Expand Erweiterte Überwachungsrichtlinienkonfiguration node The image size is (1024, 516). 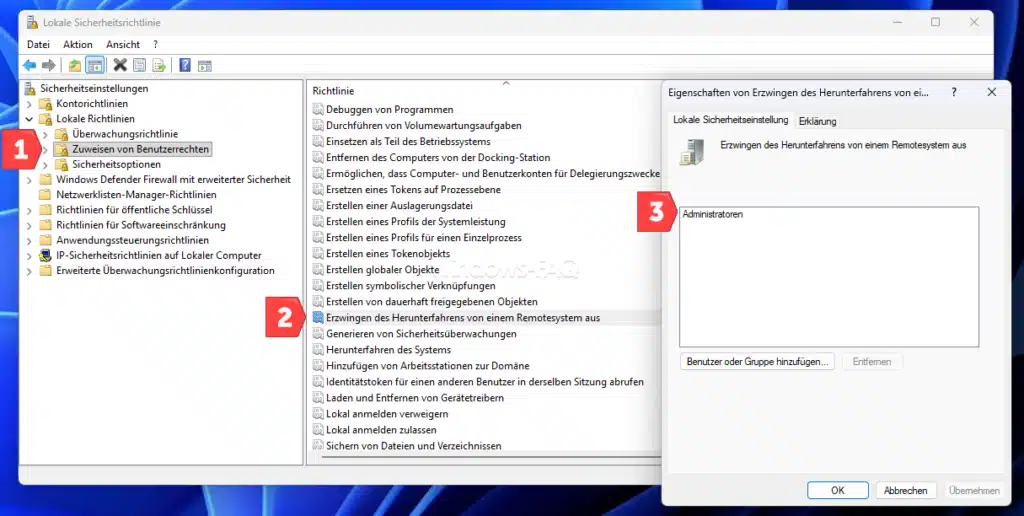coord(29,271)
